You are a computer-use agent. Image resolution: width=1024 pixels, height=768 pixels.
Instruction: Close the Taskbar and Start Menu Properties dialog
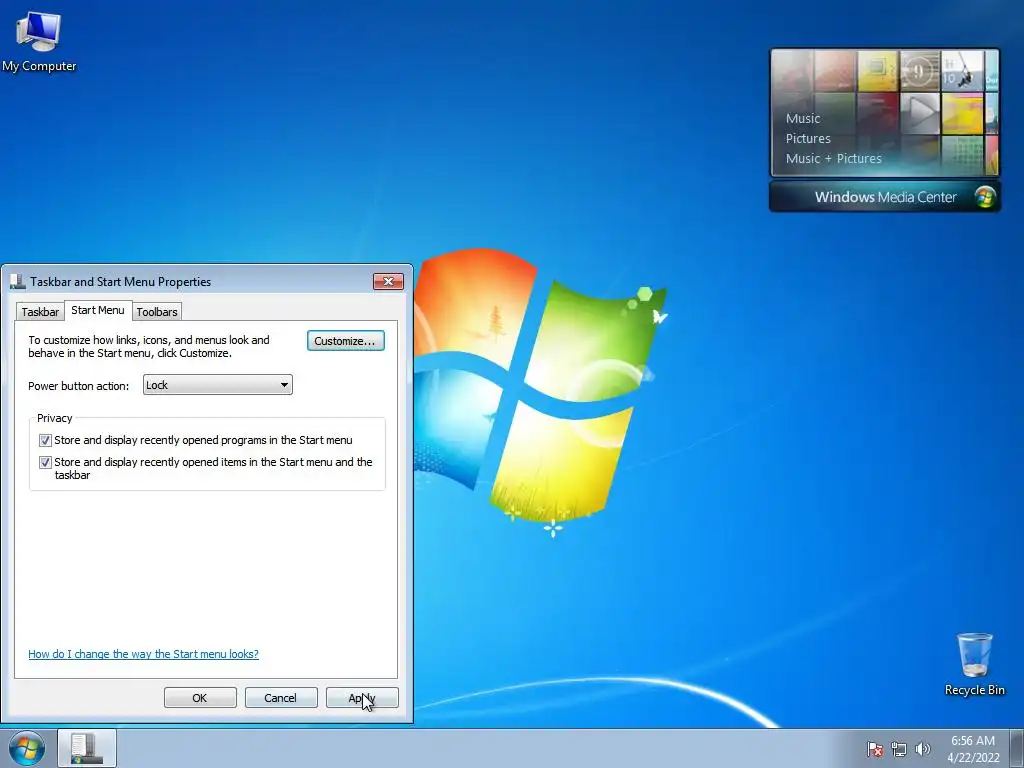coord(389,281)
